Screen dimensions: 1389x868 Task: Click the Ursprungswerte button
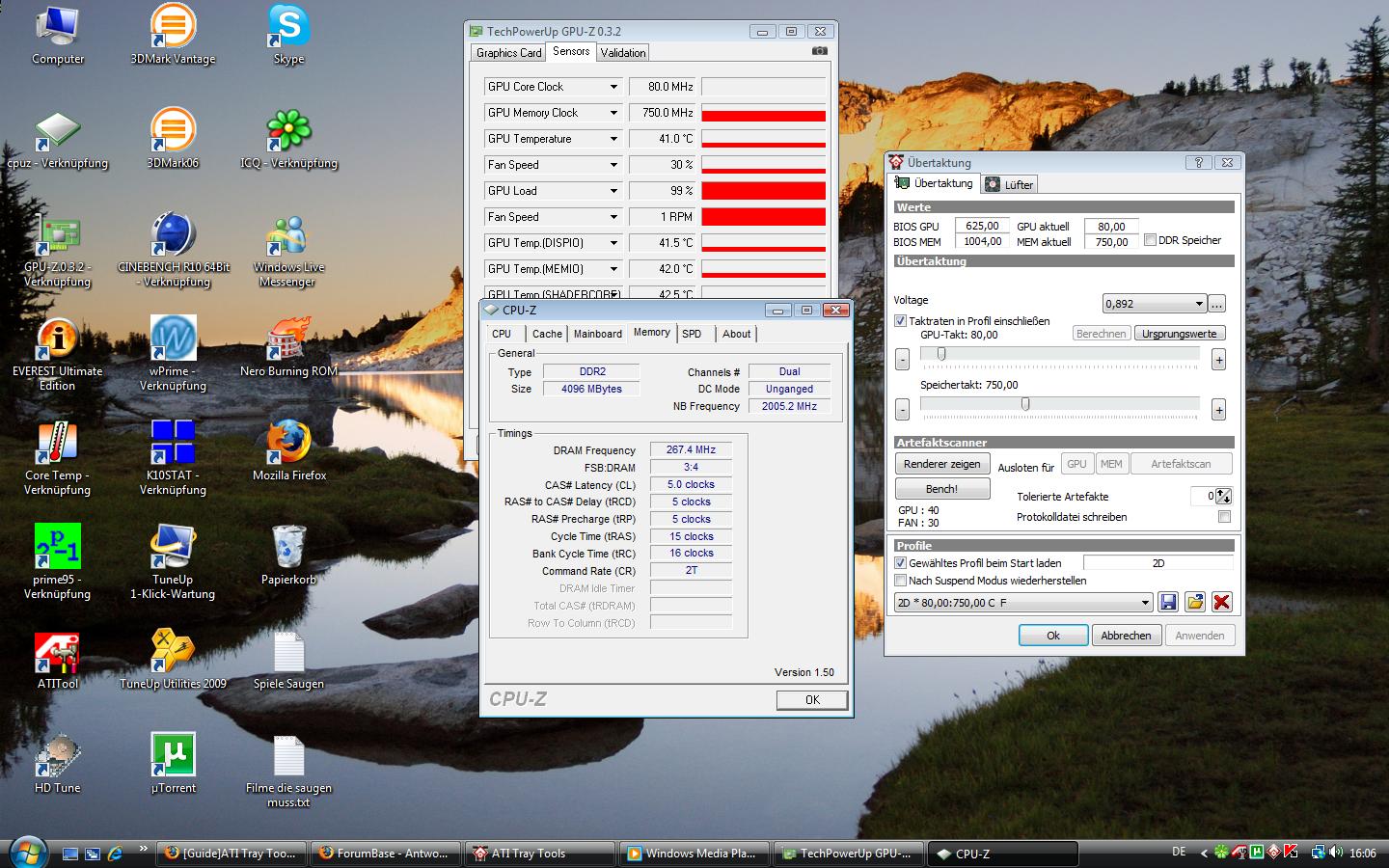pos(1180,334)
